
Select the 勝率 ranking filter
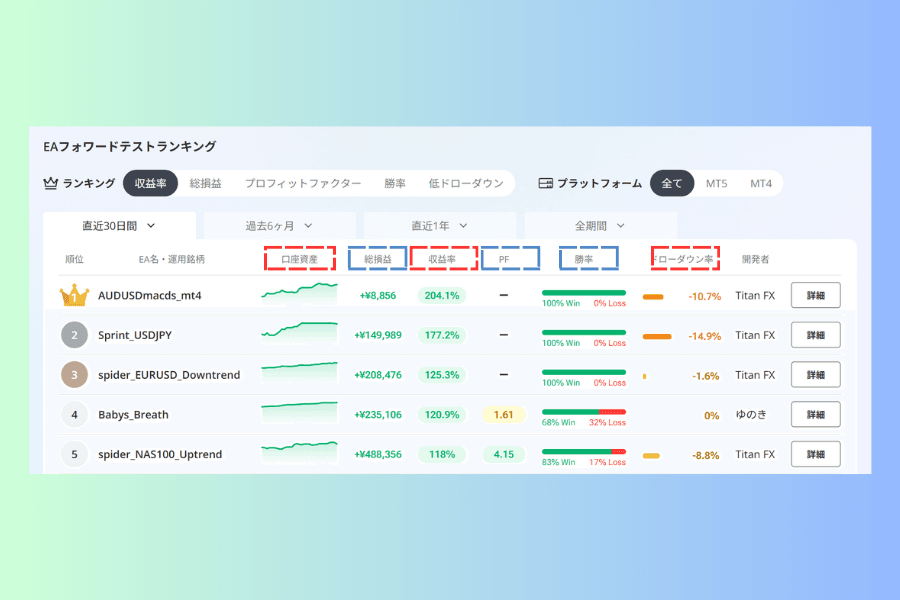[x=395, y=183]
